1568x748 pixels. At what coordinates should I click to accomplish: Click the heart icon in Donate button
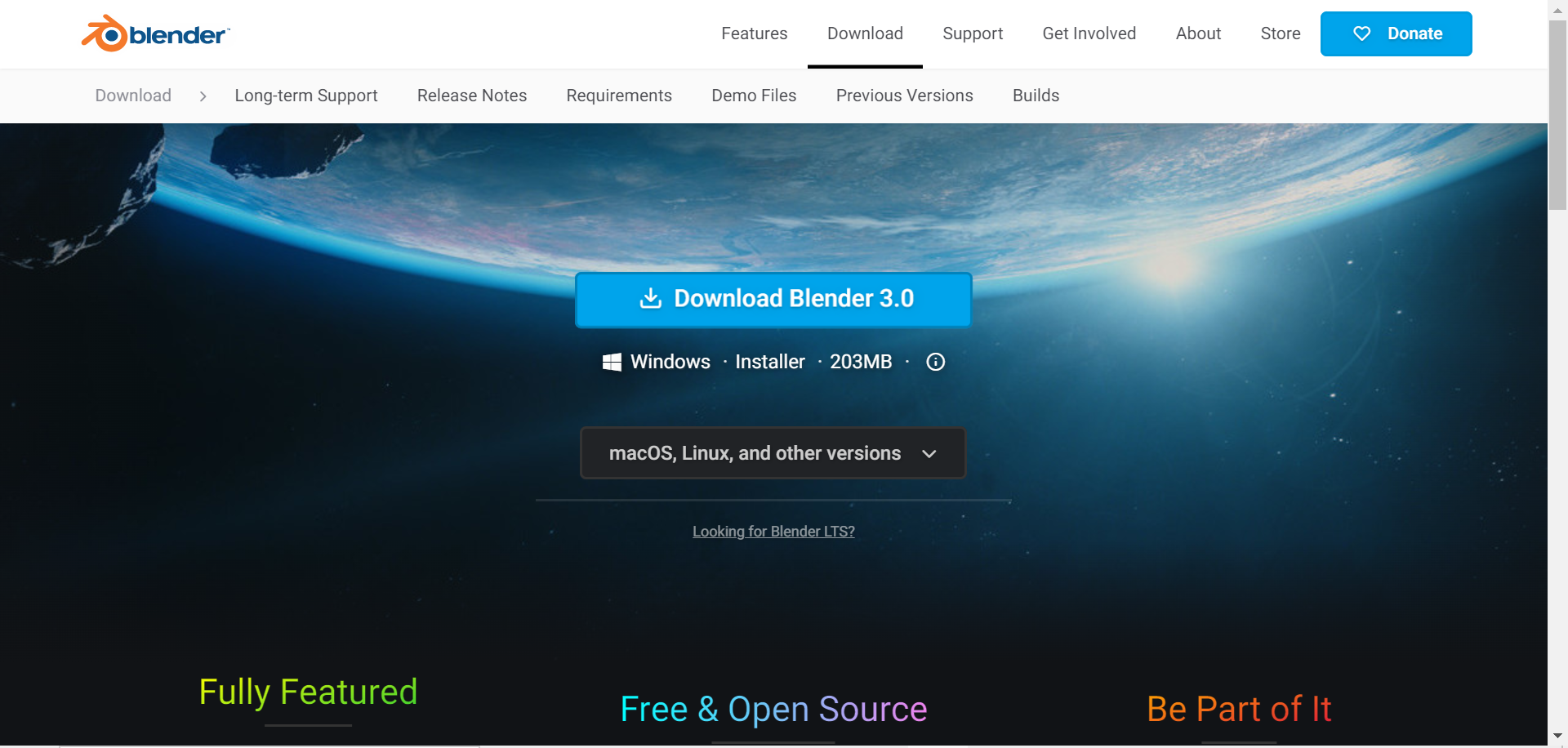click(x=1361, y=33)
